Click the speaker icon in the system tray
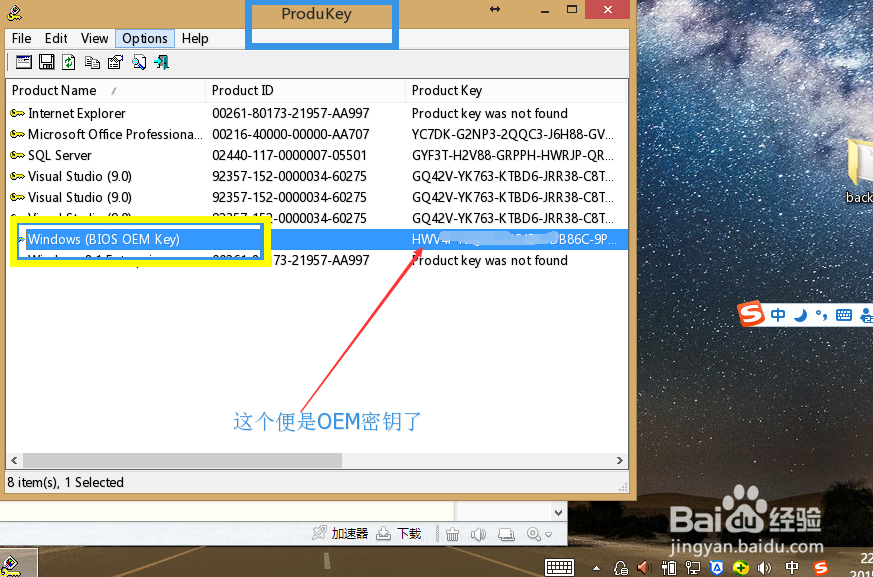Image resolution: width=873 pixels, height=577 pixels. coord(762,566)
